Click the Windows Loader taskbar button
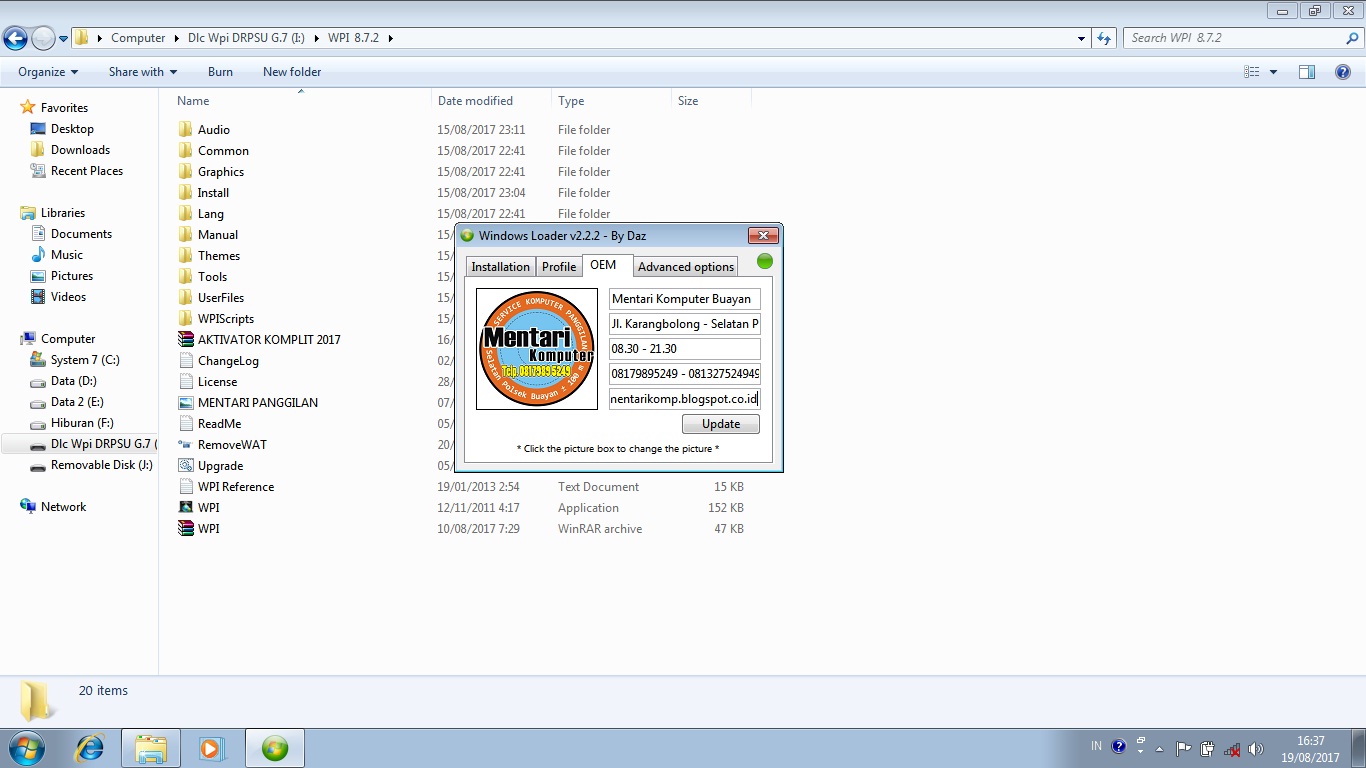This screenshot has width=1366, height=768. [274, 748]
